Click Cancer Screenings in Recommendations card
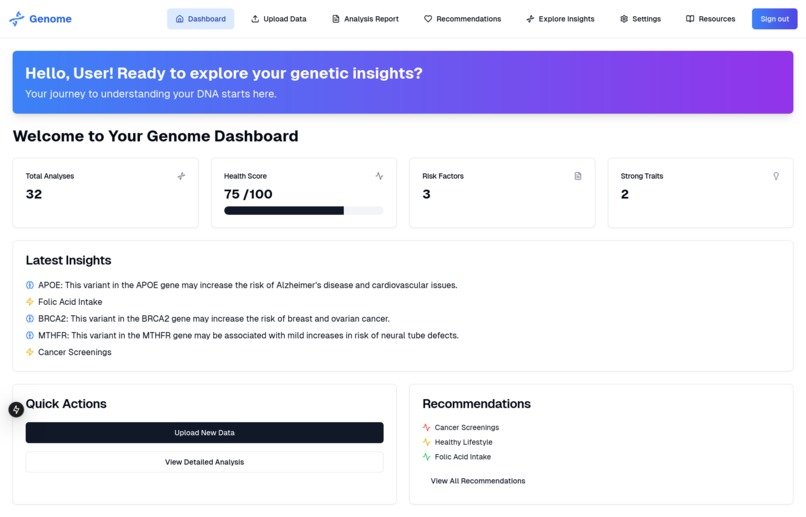The image size is (806, 517). 467,427
